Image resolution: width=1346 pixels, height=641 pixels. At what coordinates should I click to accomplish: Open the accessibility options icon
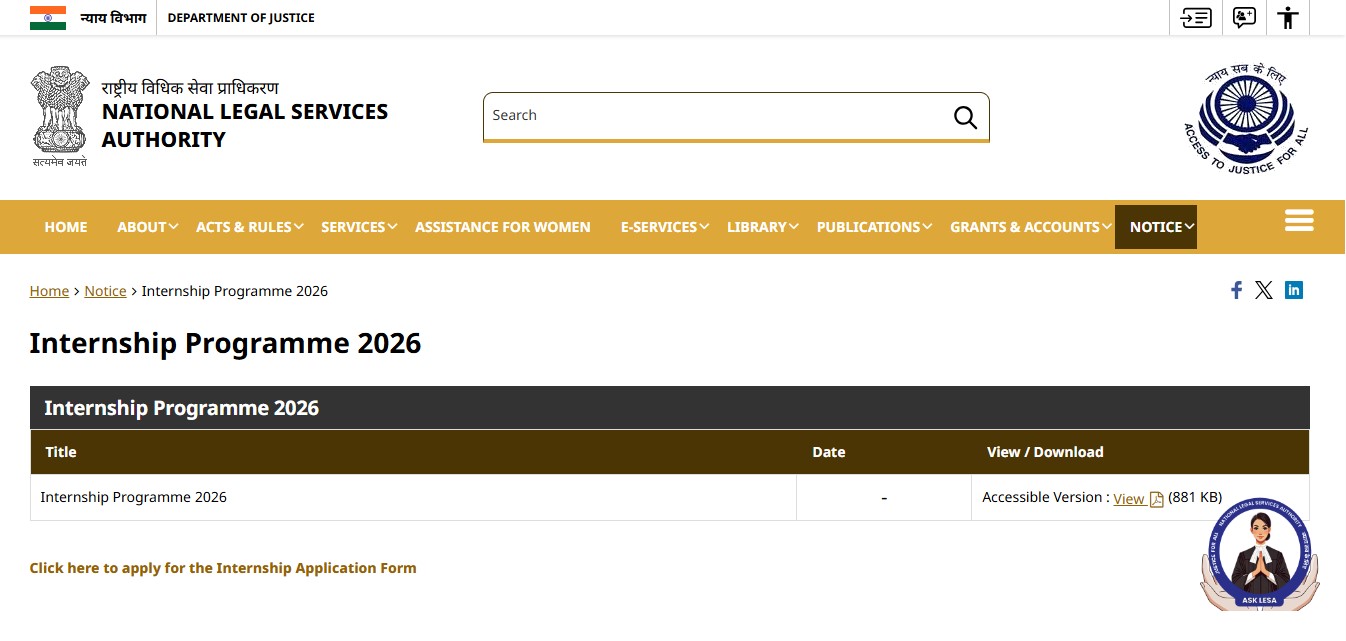1288,17
